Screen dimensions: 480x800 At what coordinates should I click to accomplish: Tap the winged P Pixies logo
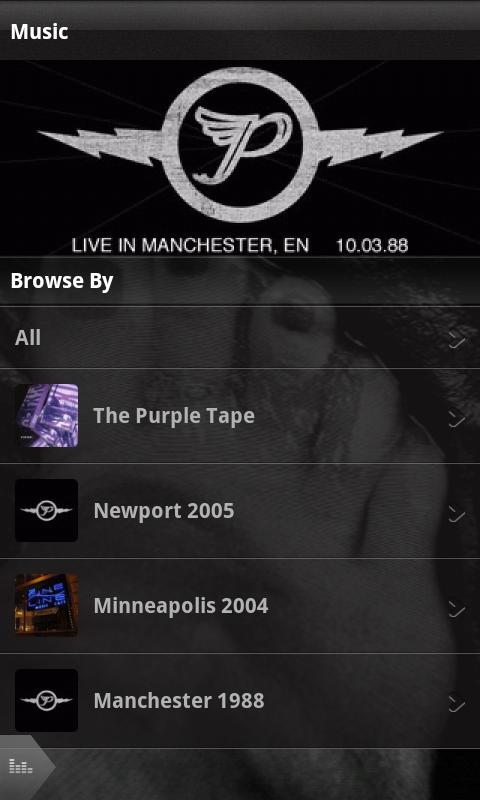(x=240, y=144)
